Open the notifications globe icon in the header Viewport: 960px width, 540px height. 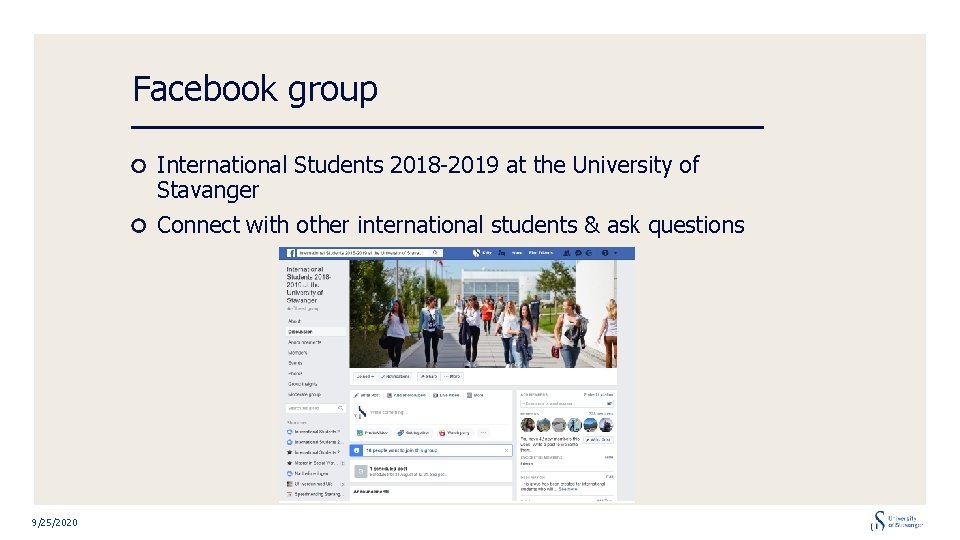coord(589,253)
